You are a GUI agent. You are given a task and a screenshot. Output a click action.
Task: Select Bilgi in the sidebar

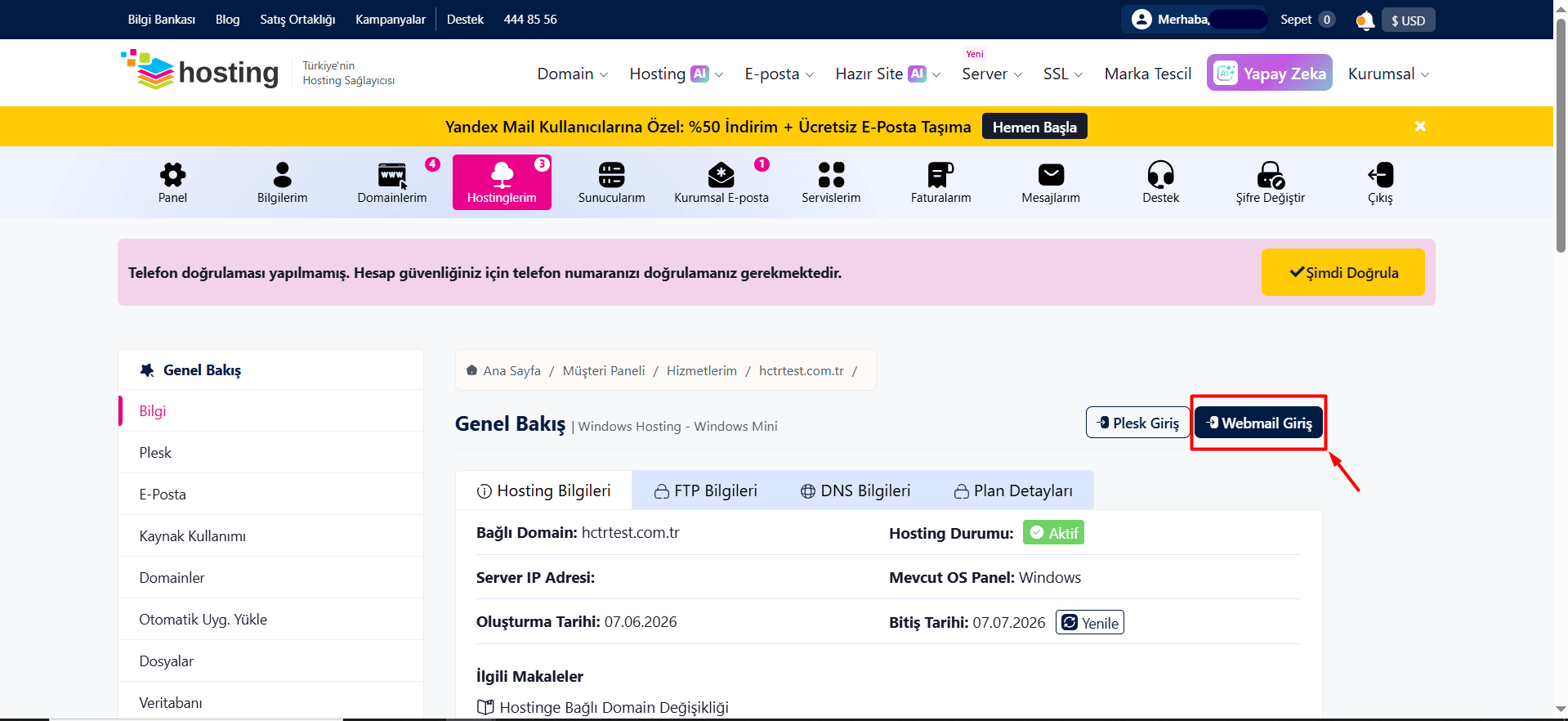[271, 411]
